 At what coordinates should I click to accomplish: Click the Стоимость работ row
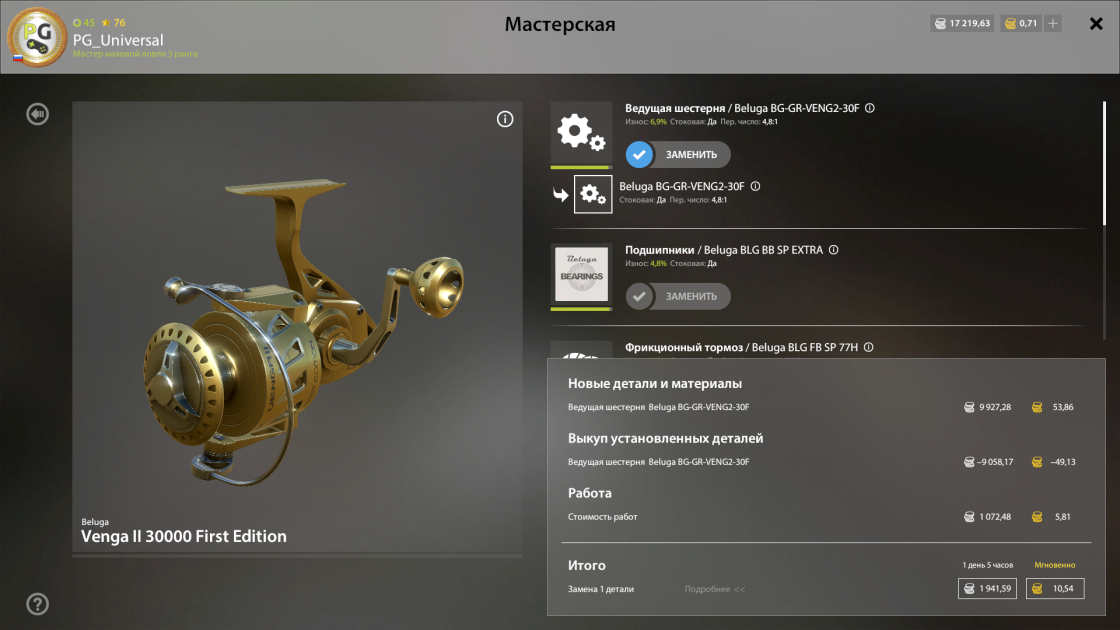pyautogui.click(x=821, y=516)
